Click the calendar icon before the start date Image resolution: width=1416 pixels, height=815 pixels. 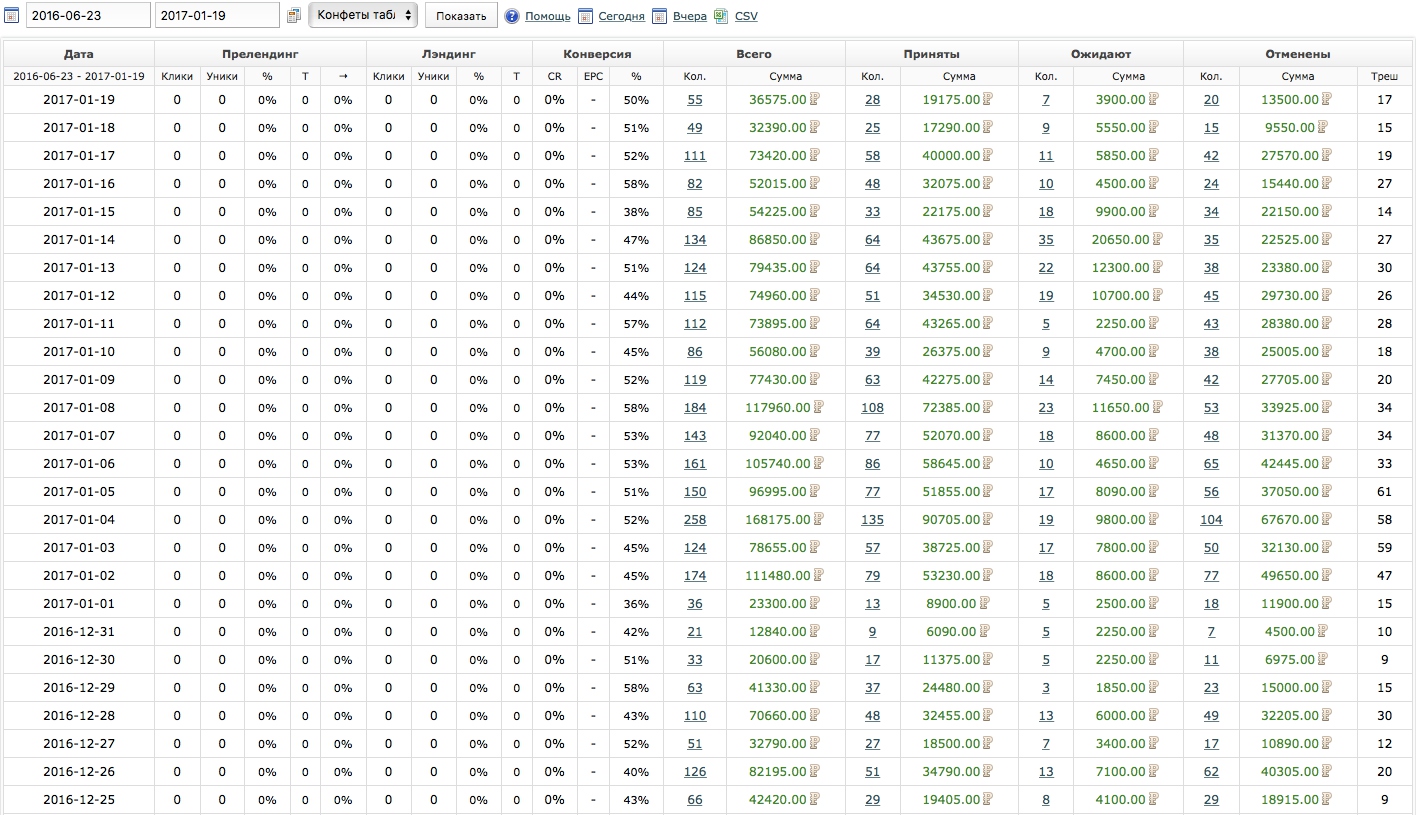click(x=12, y=16)
